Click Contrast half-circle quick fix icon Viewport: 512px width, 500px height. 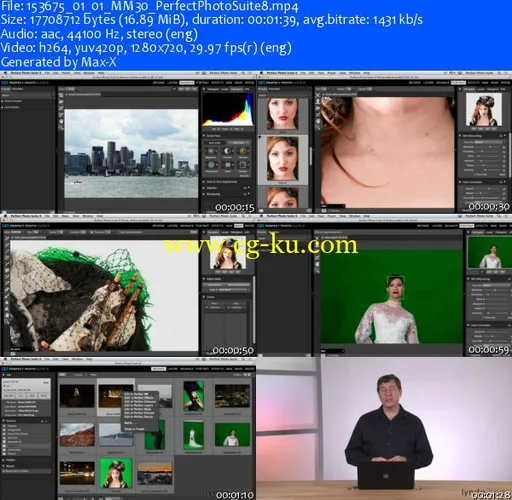227,152
